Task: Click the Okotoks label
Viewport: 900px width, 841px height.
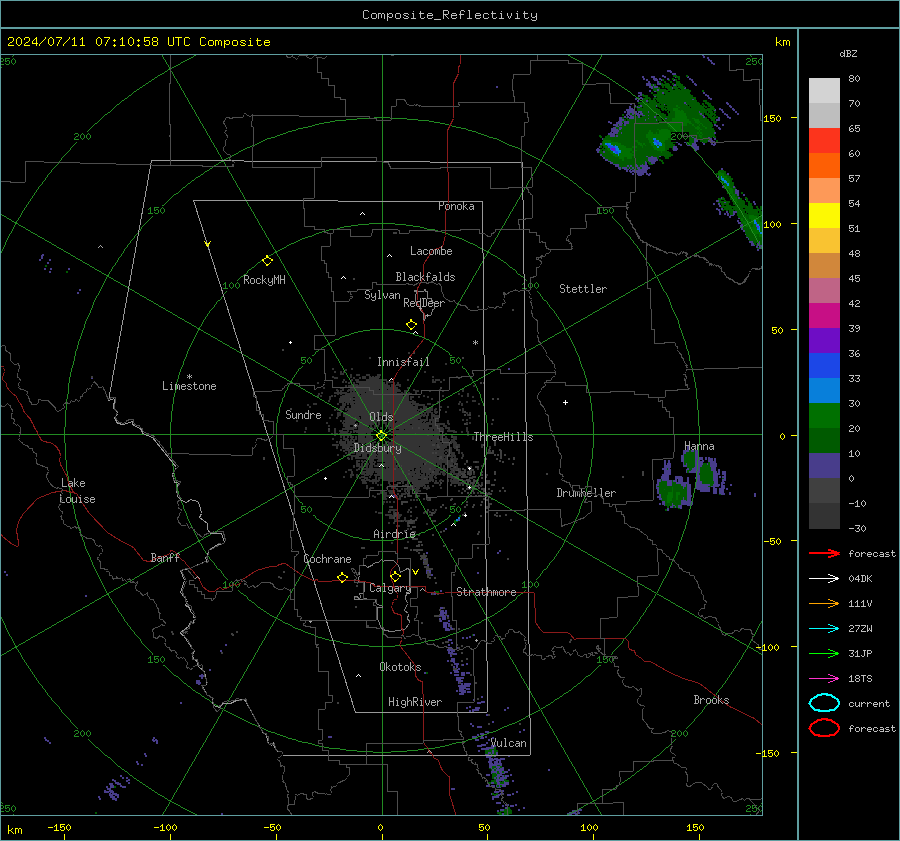Action: click(x=400, y=666)
